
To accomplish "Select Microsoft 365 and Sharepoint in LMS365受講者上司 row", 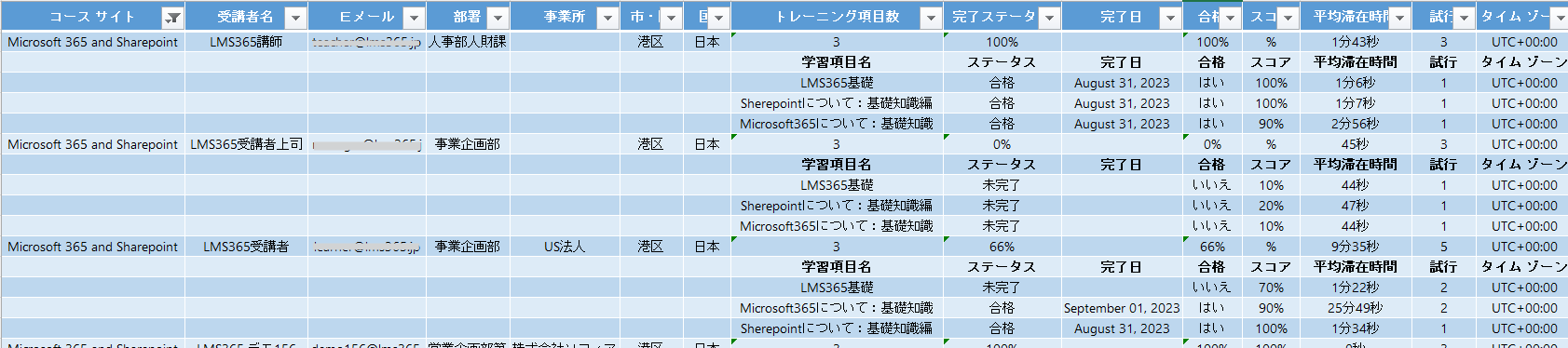I will (92, 144).
